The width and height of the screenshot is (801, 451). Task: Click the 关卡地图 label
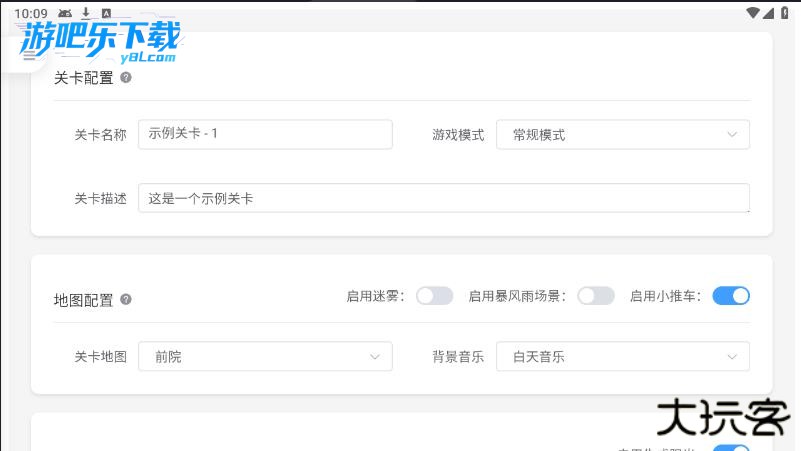pyautogui.click(x=100, y=357)
